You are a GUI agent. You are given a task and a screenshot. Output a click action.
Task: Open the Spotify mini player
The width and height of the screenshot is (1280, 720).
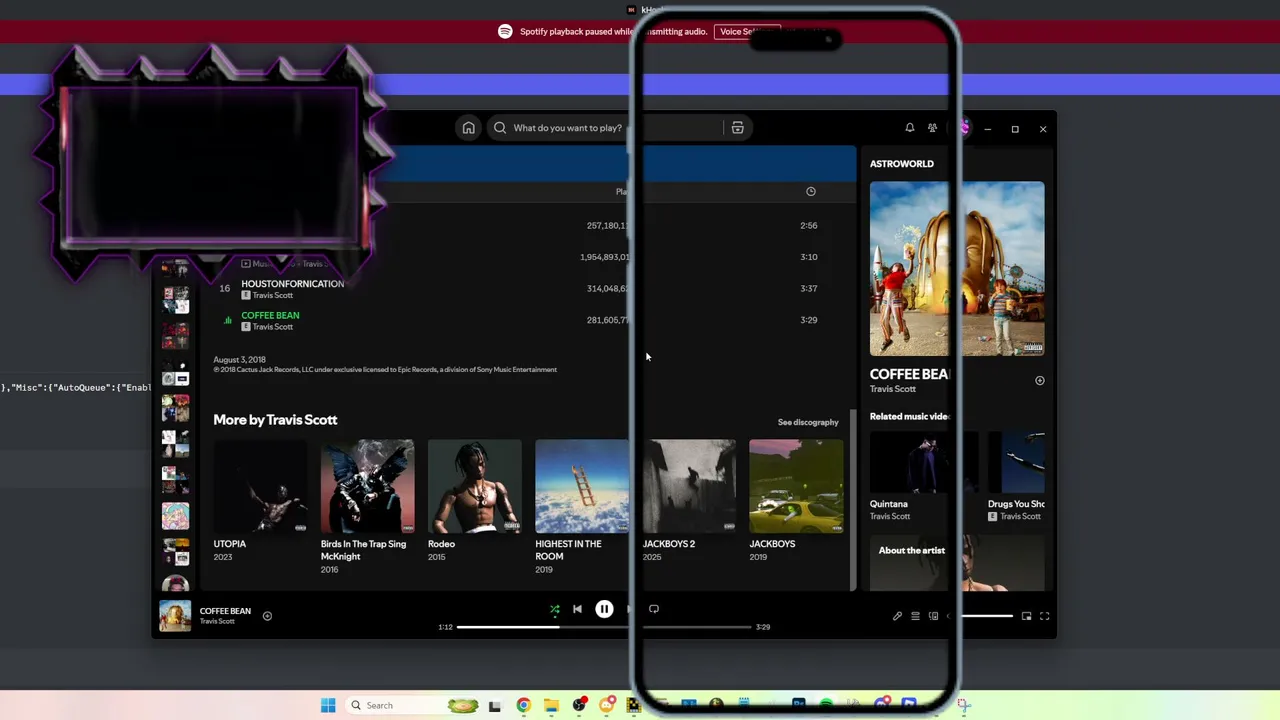tap(1026, 616)
